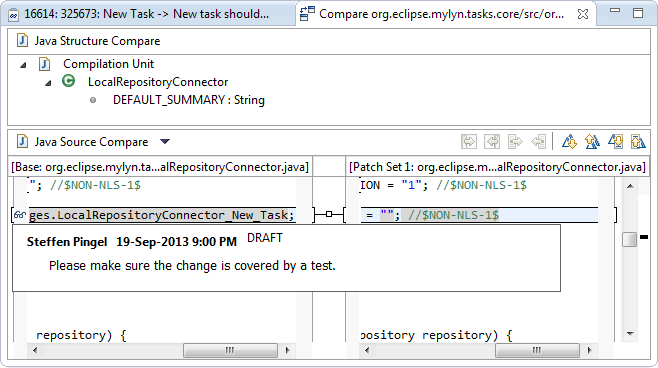Click Copy All Non-Conflicting Changes from Left to Right
The image size is (658, 368).
(x=469, y=142)
